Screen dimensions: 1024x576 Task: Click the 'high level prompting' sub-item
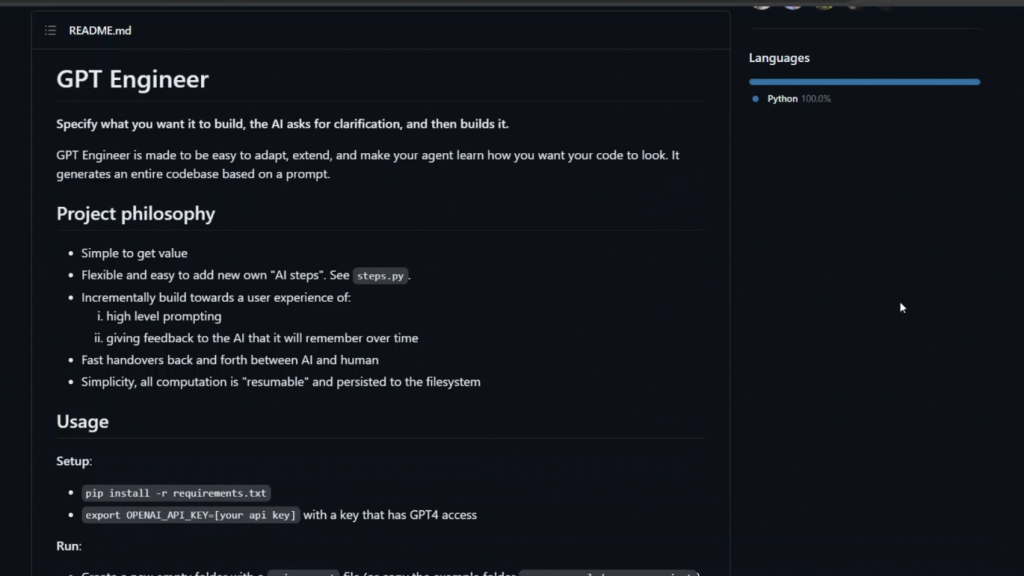tap(164, 317)
